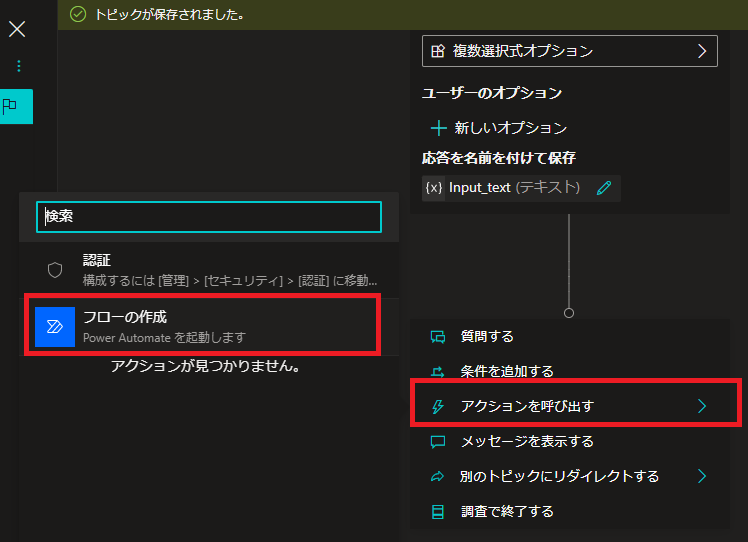Select the Input_text variable chip
Screen dimensions: 748x542
coord(521,188)
